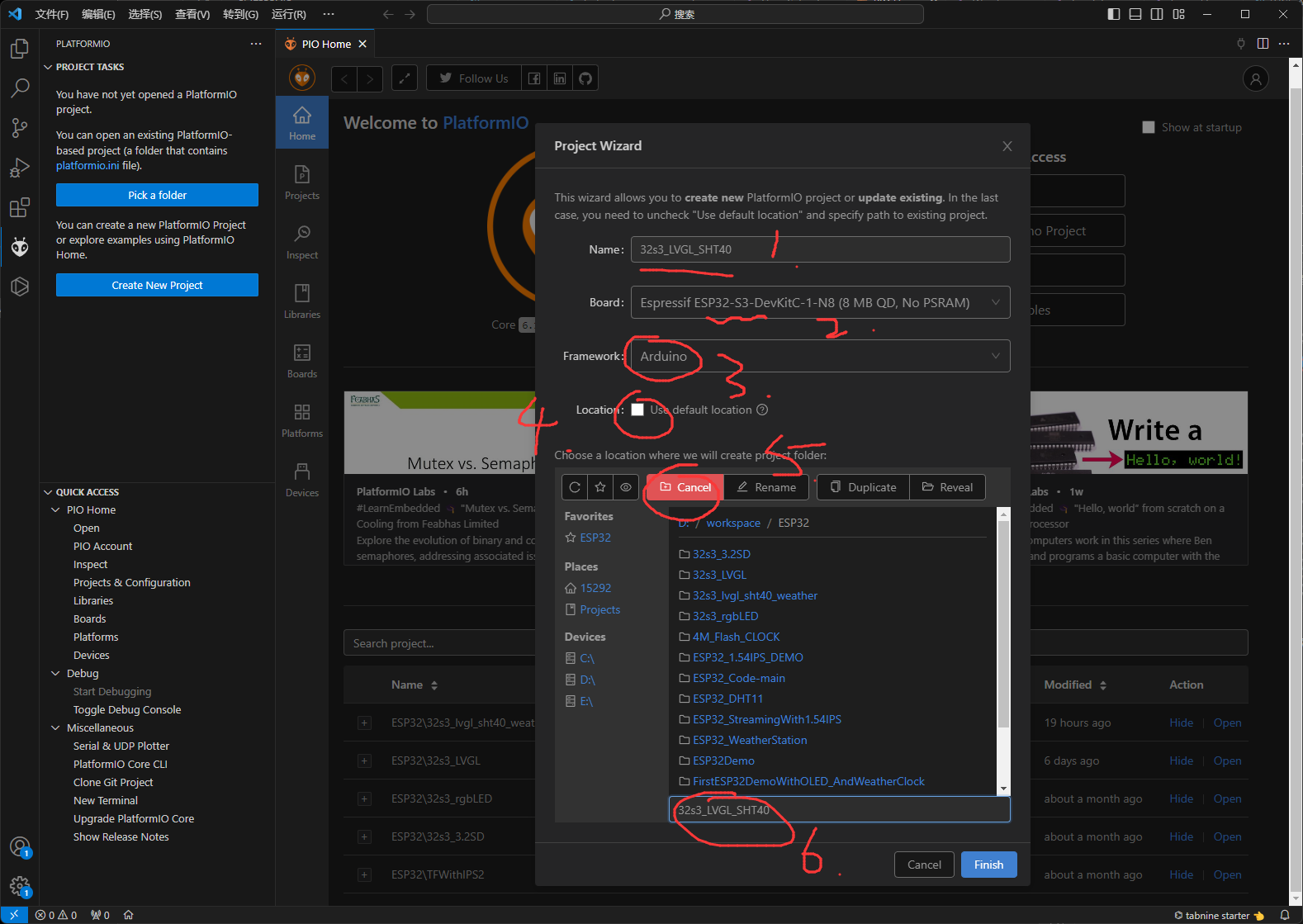
Task: Open Inspect in PIO Home sidebar
Action: [x=302, y=242]
